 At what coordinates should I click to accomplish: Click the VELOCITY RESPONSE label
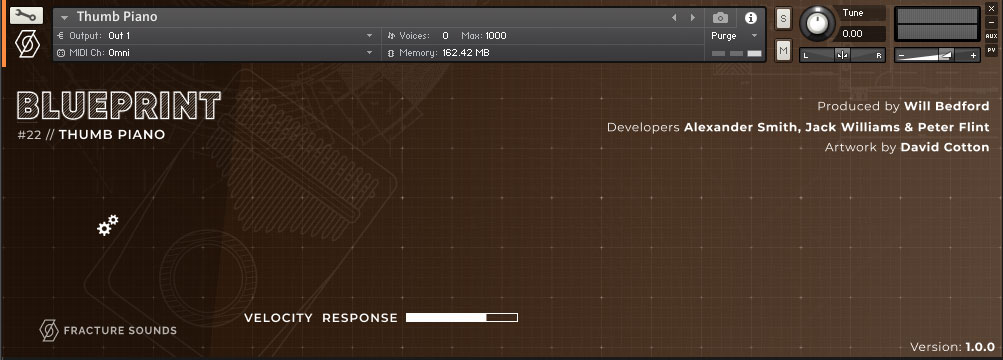click(320, 318)
